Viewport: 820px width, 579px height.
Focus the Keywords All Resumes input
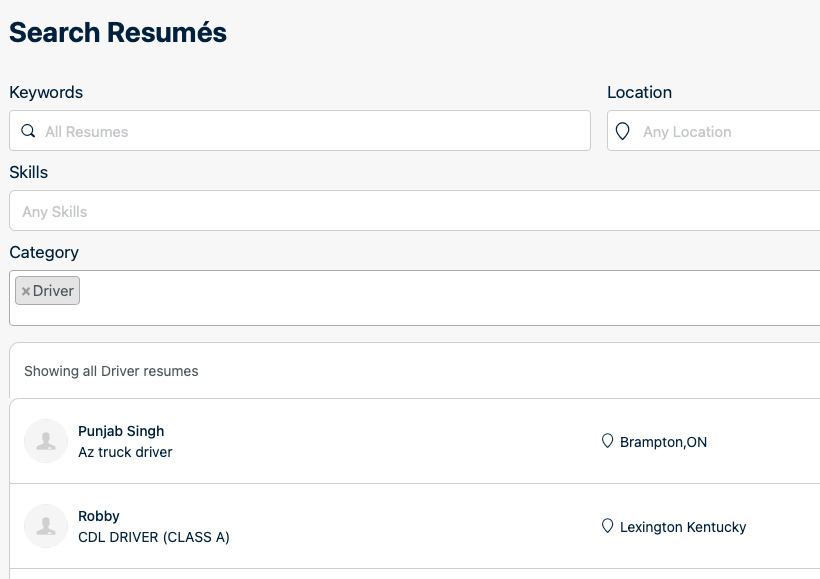pos(300,131)
